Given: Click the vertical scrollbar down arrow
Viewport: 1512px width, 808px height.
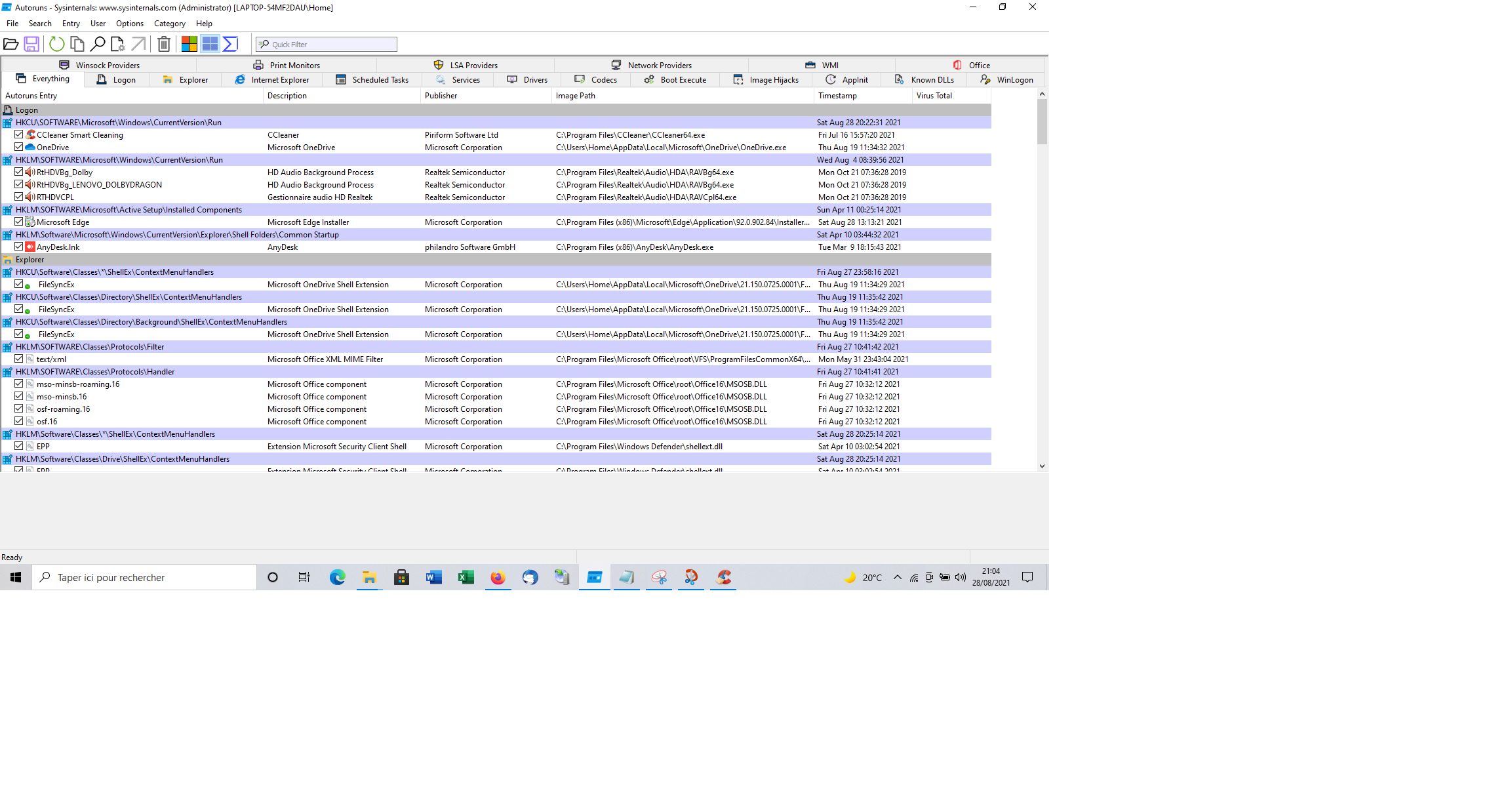Looking at the screenshot, I should click(x=1042, y=466).
